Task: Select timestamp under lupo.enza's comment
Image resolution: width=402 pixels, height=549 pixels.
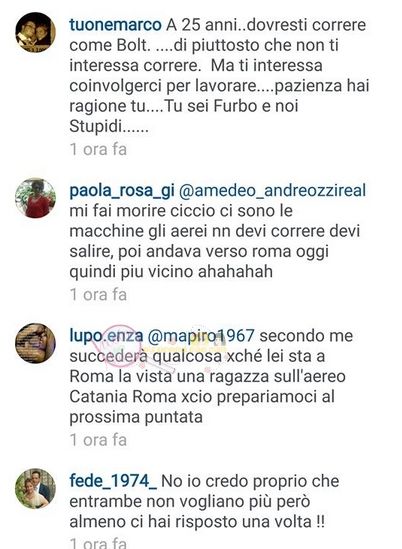Action: pyautogui.click(x=98, y=440)
